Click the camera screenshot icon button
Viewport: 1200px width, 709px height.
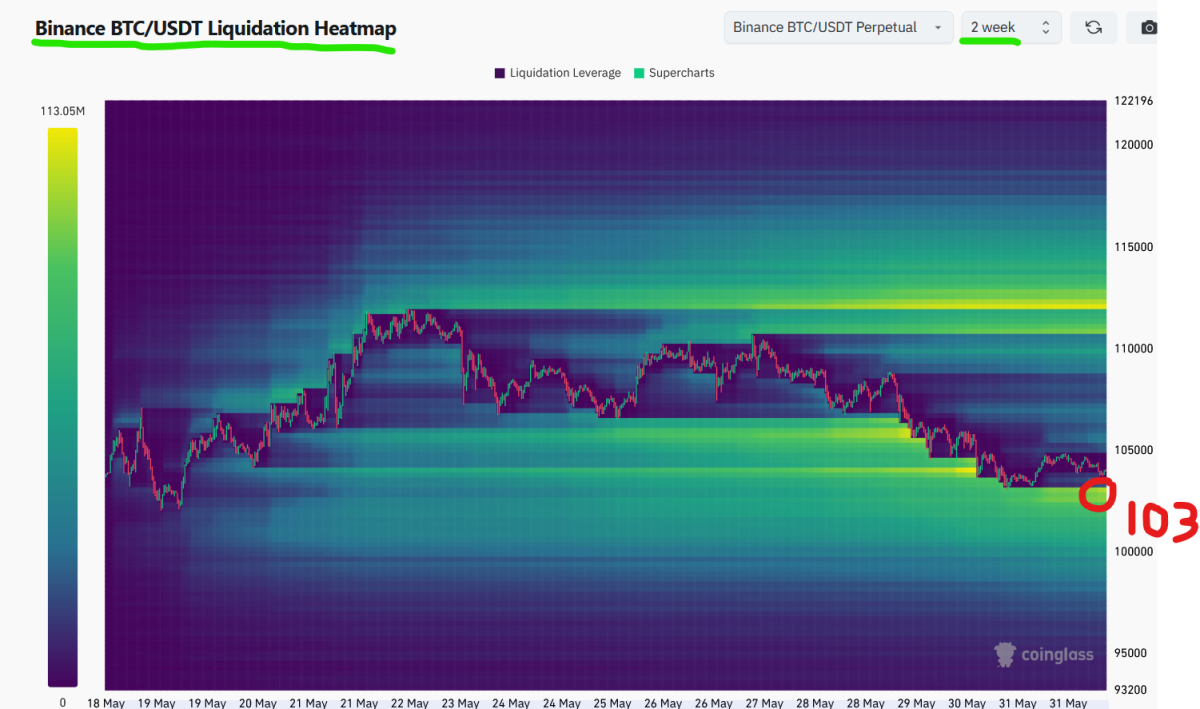(1148, 27)
